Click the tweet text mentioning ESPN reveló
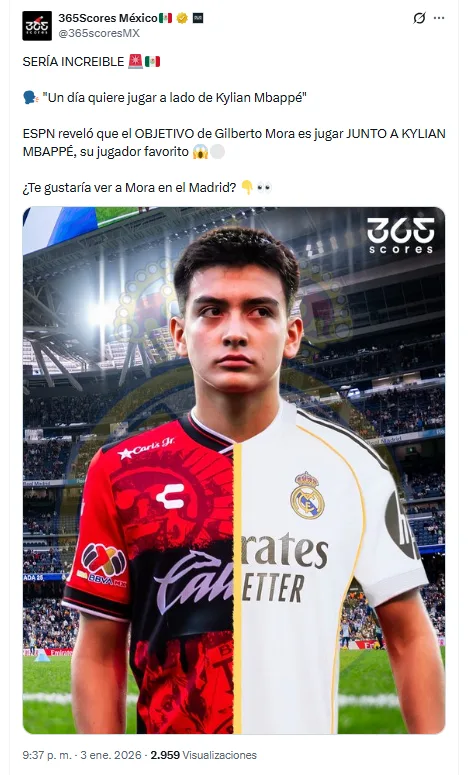This screenshot has width=468, height=775. click(234, 142)
